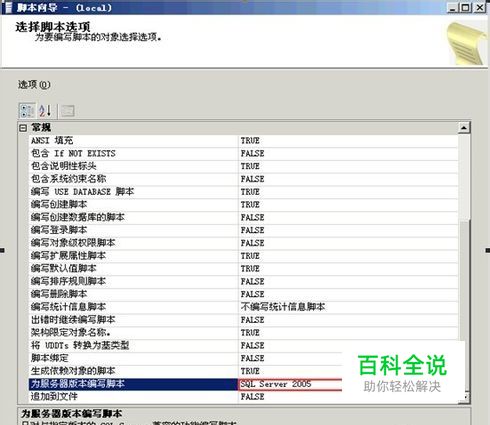Image resolution: width=490 pixels, height=425 pixels.
Task: Click TRUE value of 编写创建脚本
Action: 250,204
